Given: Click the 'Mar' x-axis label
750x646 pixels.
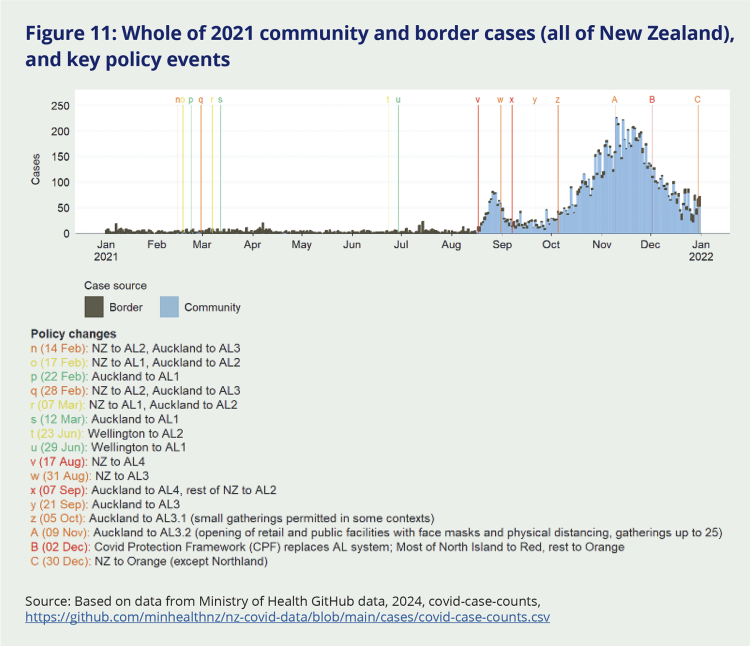Looking at the screenshot, I should (x=202, y=244).
